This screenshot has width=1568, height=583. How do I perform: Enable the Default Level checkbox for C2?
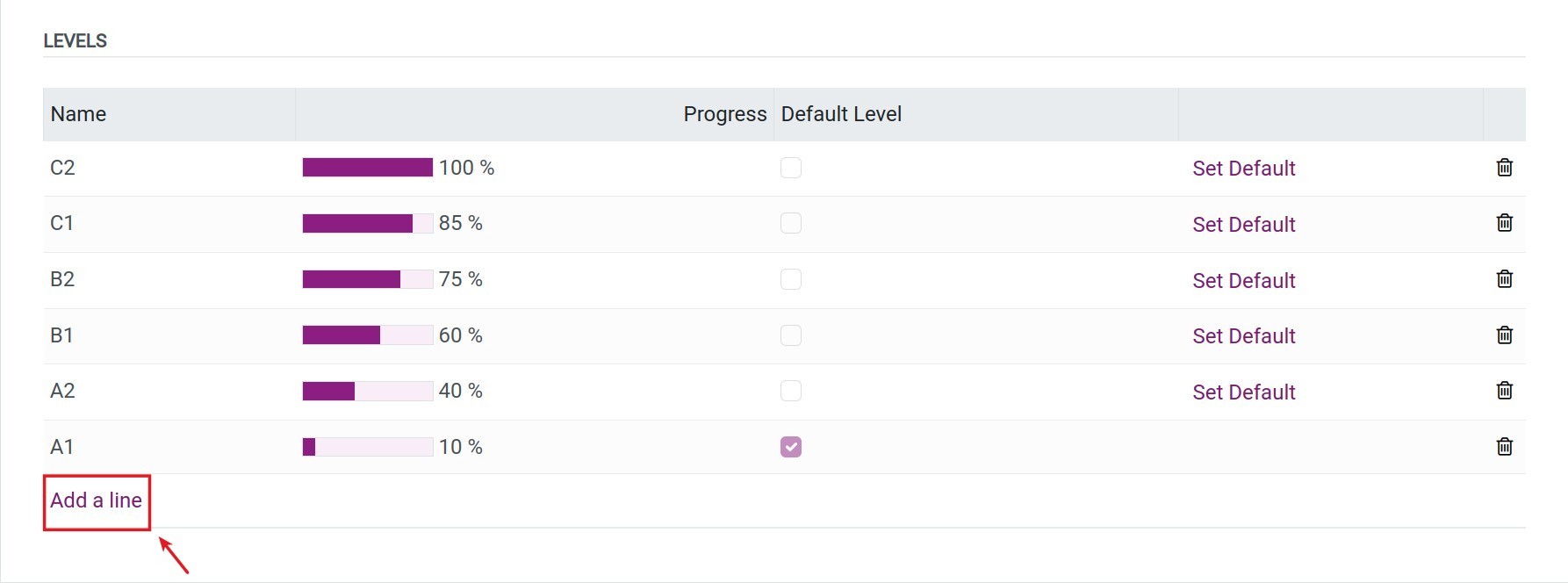[x=791, y=168]
